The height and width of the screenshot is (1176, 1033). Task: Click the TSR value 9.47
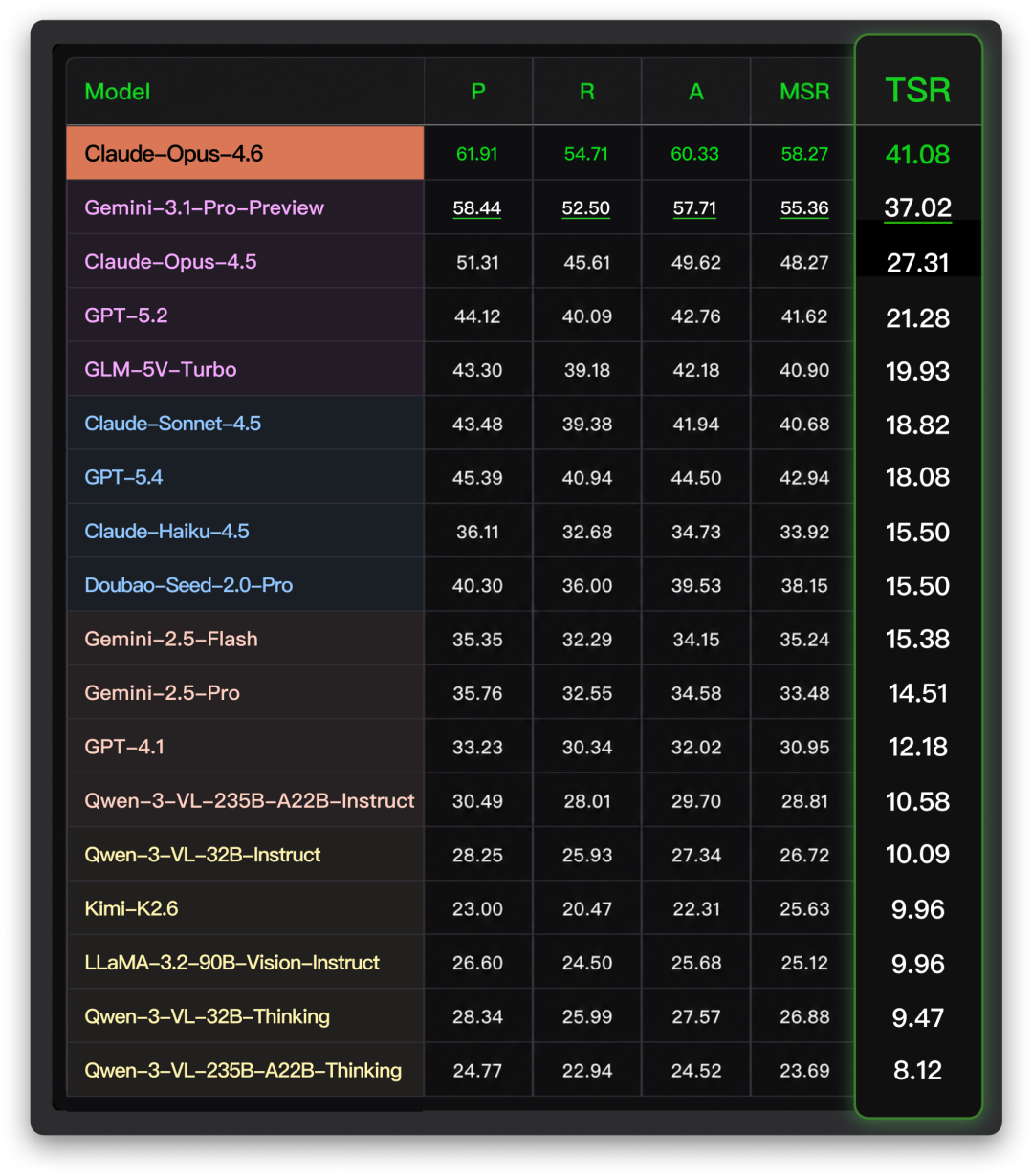(x=918, y=1017)
